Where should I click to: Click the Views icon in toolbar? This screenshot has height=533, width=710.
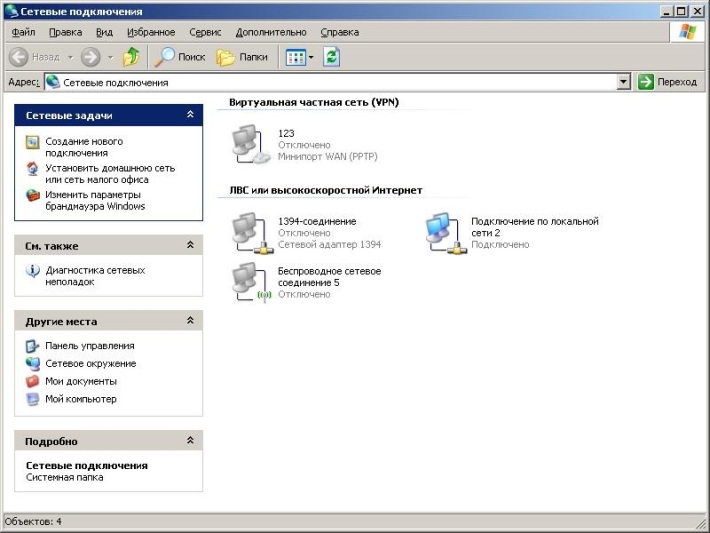pos(296,58)
